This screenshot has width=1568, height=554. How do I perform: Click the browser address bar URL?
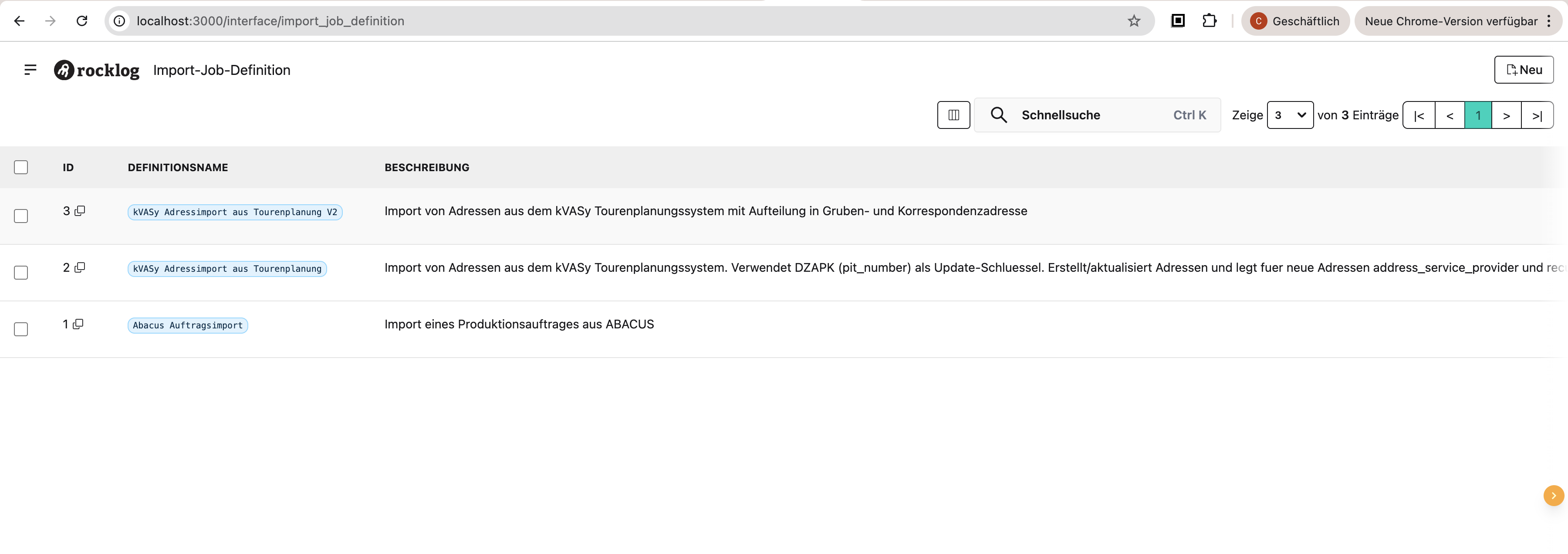[x=270, y=21]
